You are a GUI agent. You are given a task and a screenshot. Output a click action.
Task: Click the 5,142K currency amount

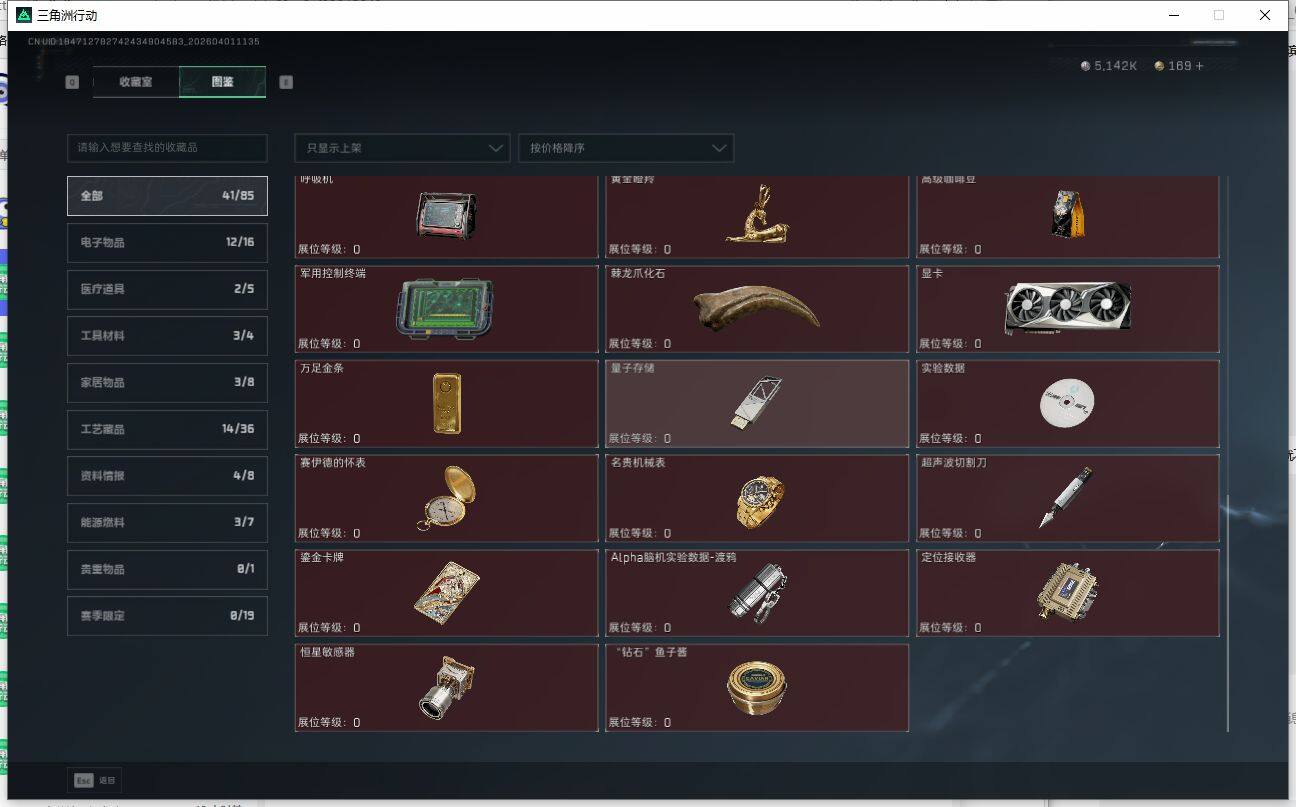pyautogui.click(x=1116, y=66)
